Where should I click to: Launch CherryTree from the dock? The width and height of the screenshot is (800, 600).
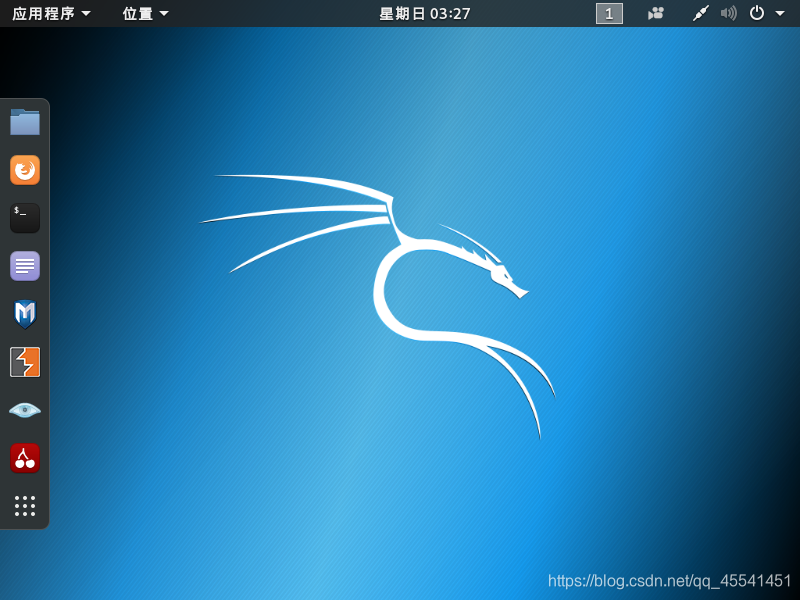(25, 458)
